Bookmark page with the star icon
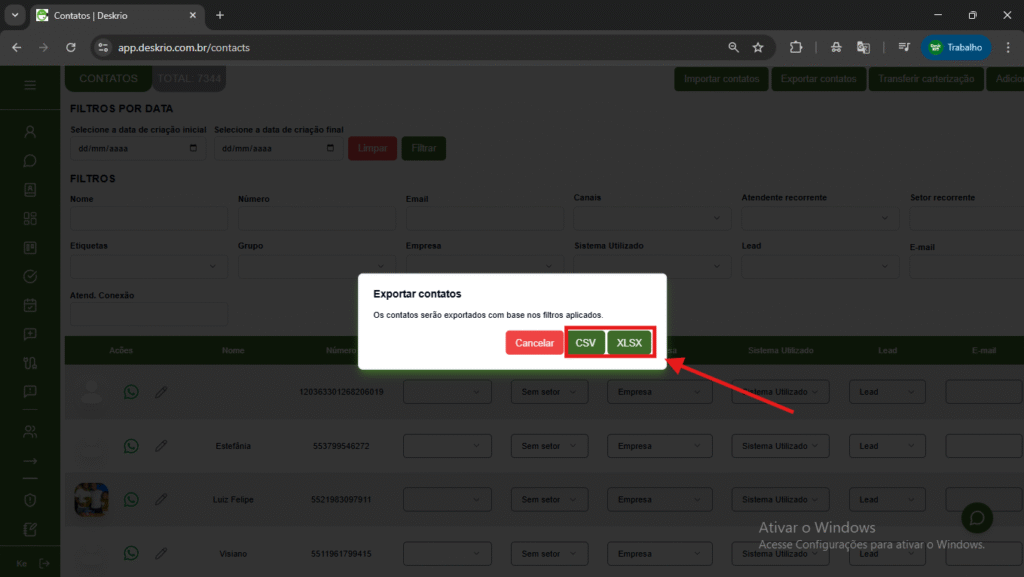The height and width of the screenshot is (577, 1024). (x=758, y=48)
